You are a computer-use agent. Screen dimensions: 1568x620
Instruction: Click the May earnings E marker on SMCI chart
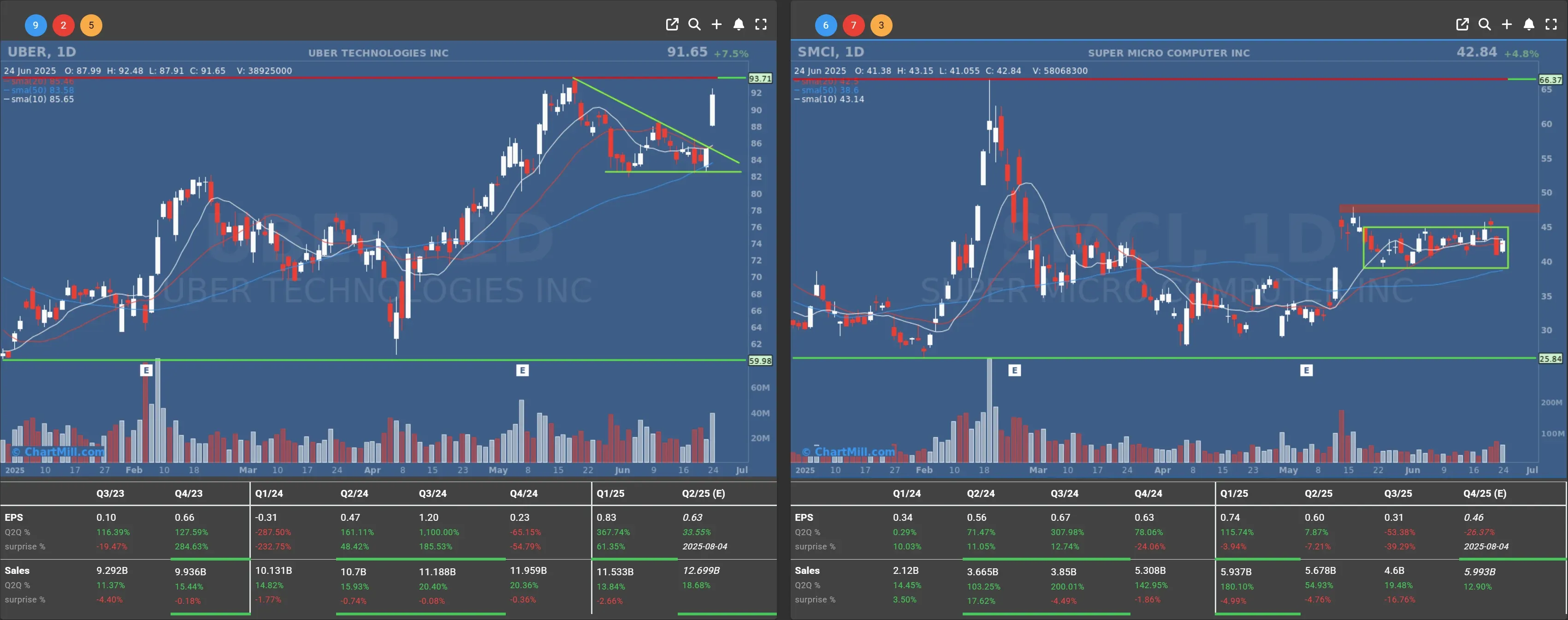click(1306, 370)
